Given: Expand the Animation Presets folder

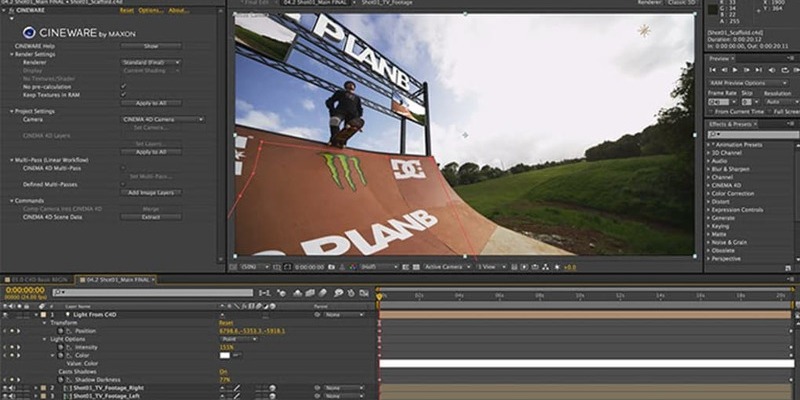Looking at the screenshot, I should pyautogui.click(x=709, y=145).
